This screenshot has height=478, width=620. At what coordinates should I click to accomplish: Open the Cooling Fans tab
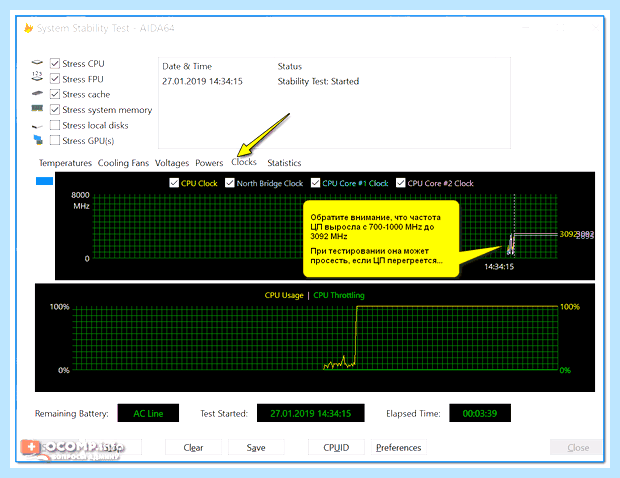(123, 163)
